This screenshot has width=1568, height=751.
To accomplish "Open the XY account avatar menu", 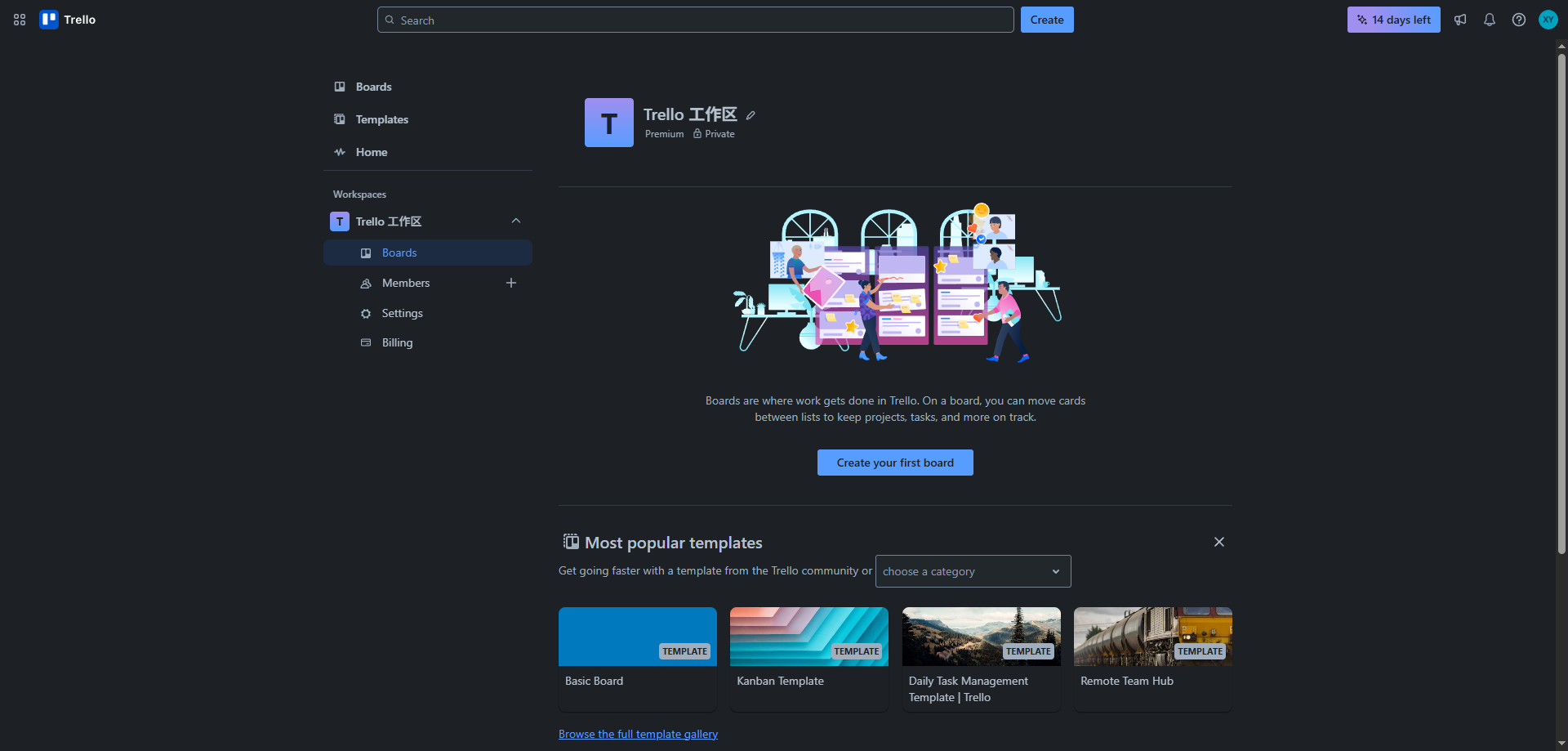I will pos(1548,20).
